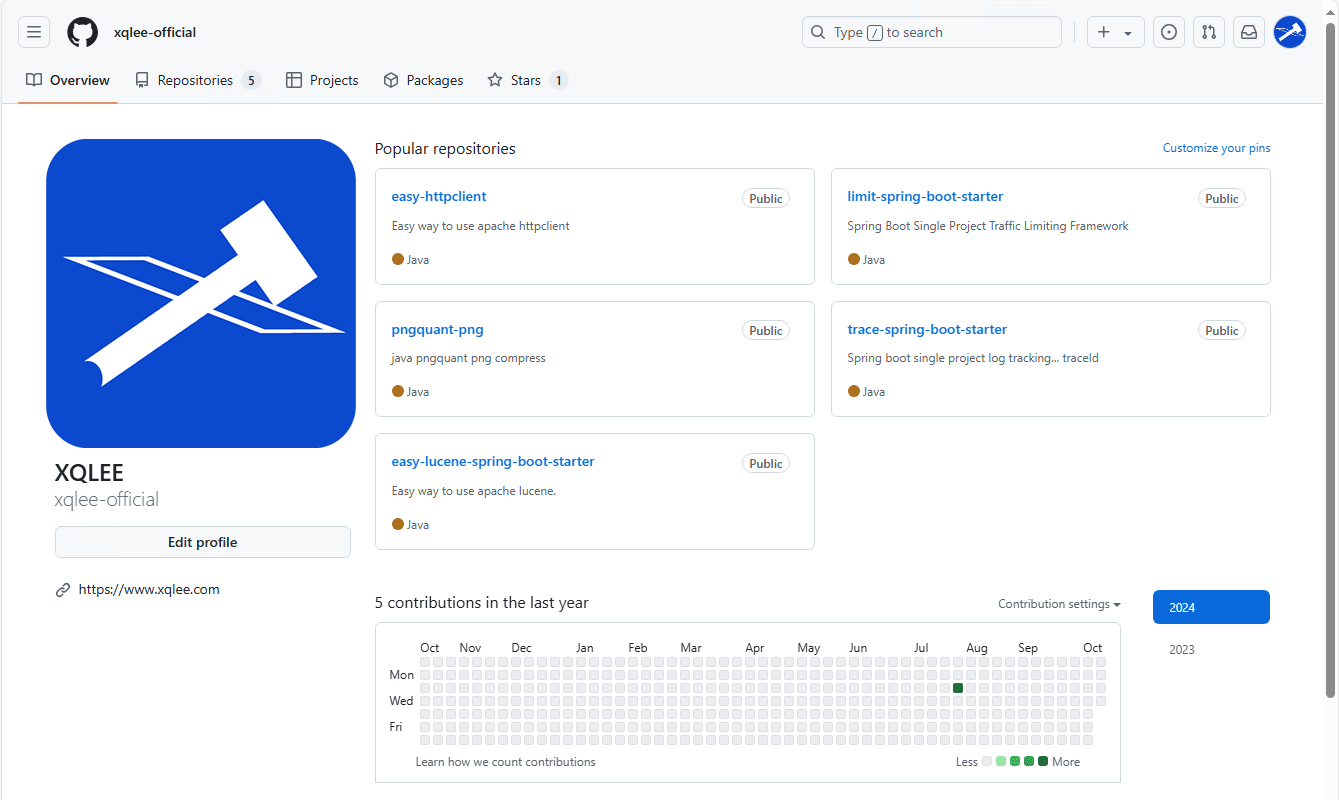Open the limit-spring-boot-starter repository
1339x800 pixels.
(925, 197)
